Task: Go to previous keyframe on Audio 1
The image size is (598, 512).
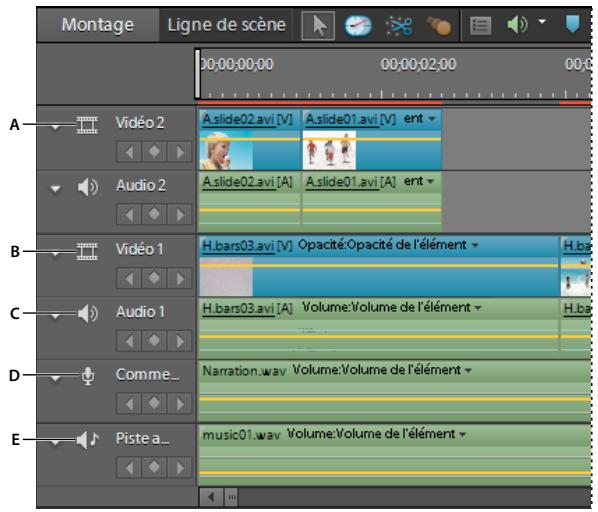Action: pyautogui.click(x=129, y=341)
